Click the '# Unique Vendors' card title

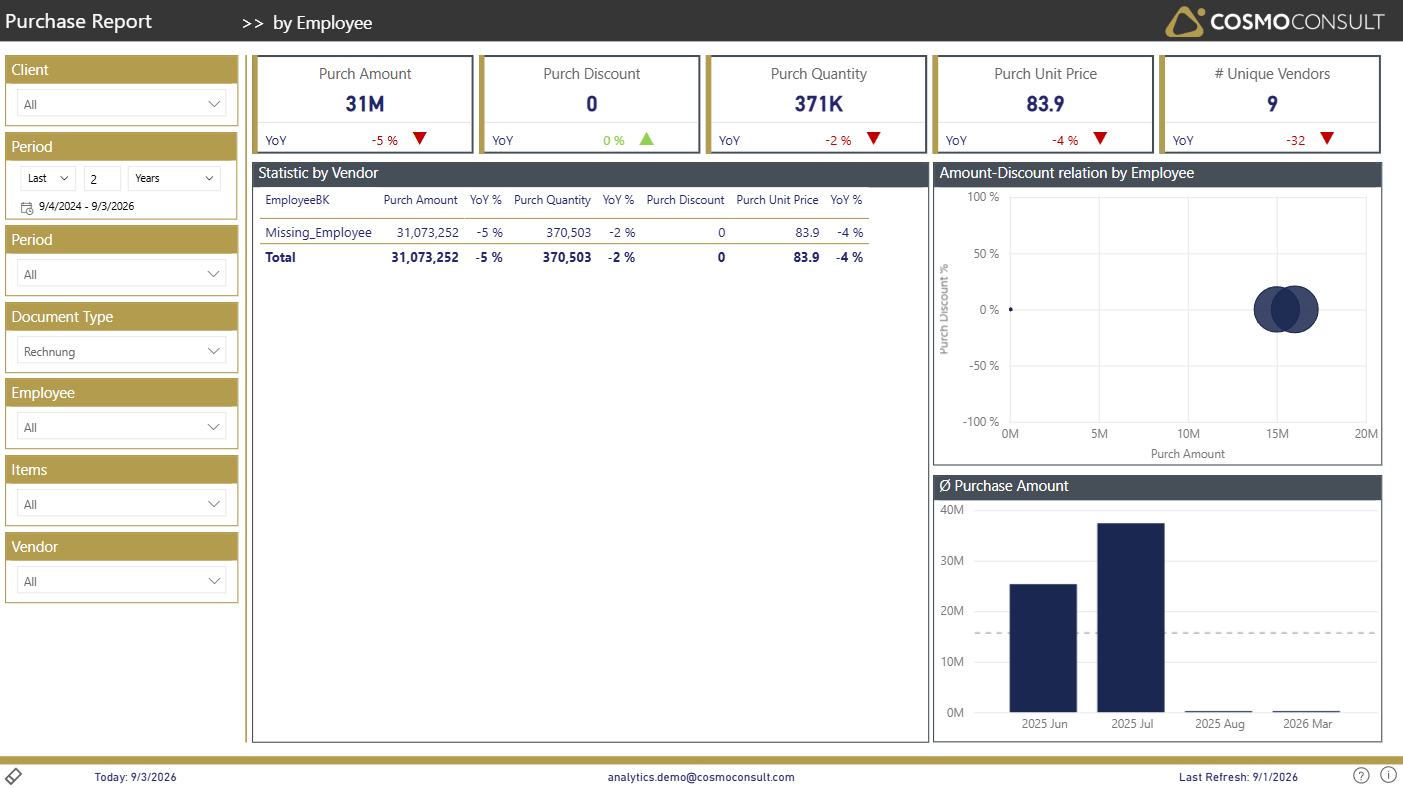[x=1272, y=74]
